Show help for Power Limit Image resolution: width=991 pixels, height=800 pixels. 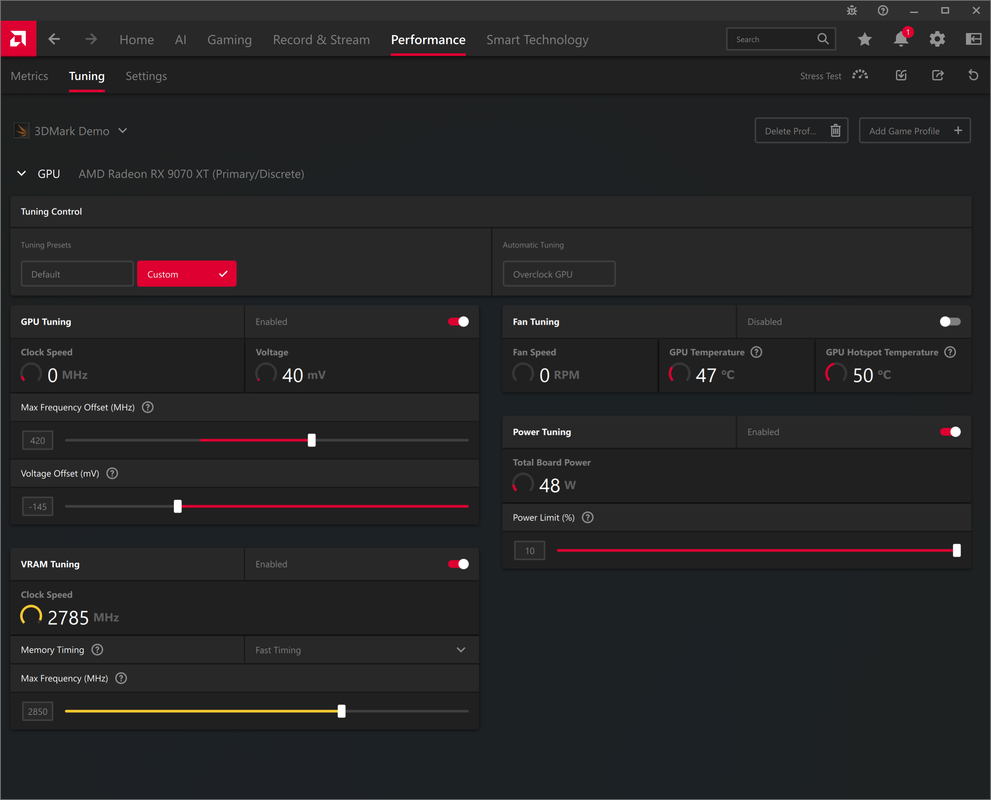(588, 518)
